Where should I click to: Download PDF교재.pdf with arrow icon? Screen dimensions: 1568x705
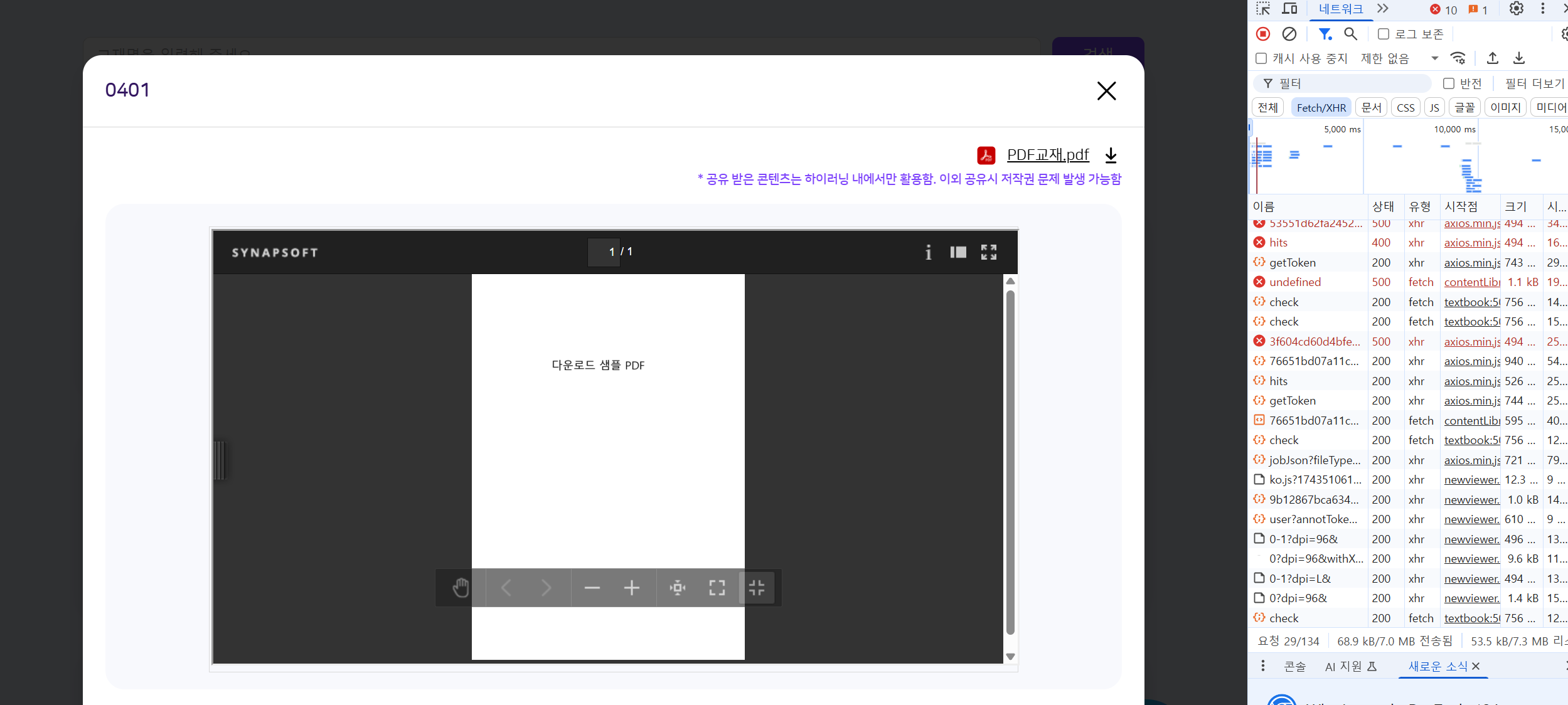pos(1111,155)
